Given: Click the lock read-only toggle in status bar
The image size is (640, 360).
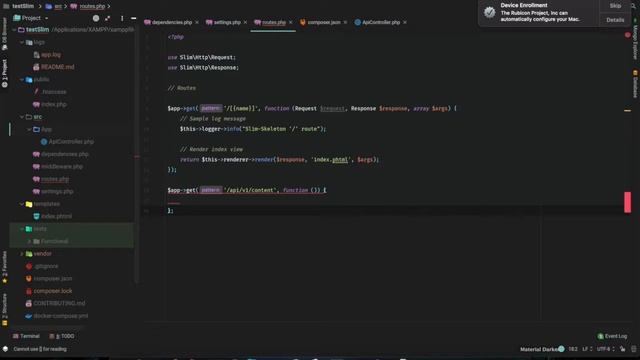Looking at the screenshot, I should pyautogui.click(x=622, y=349).
